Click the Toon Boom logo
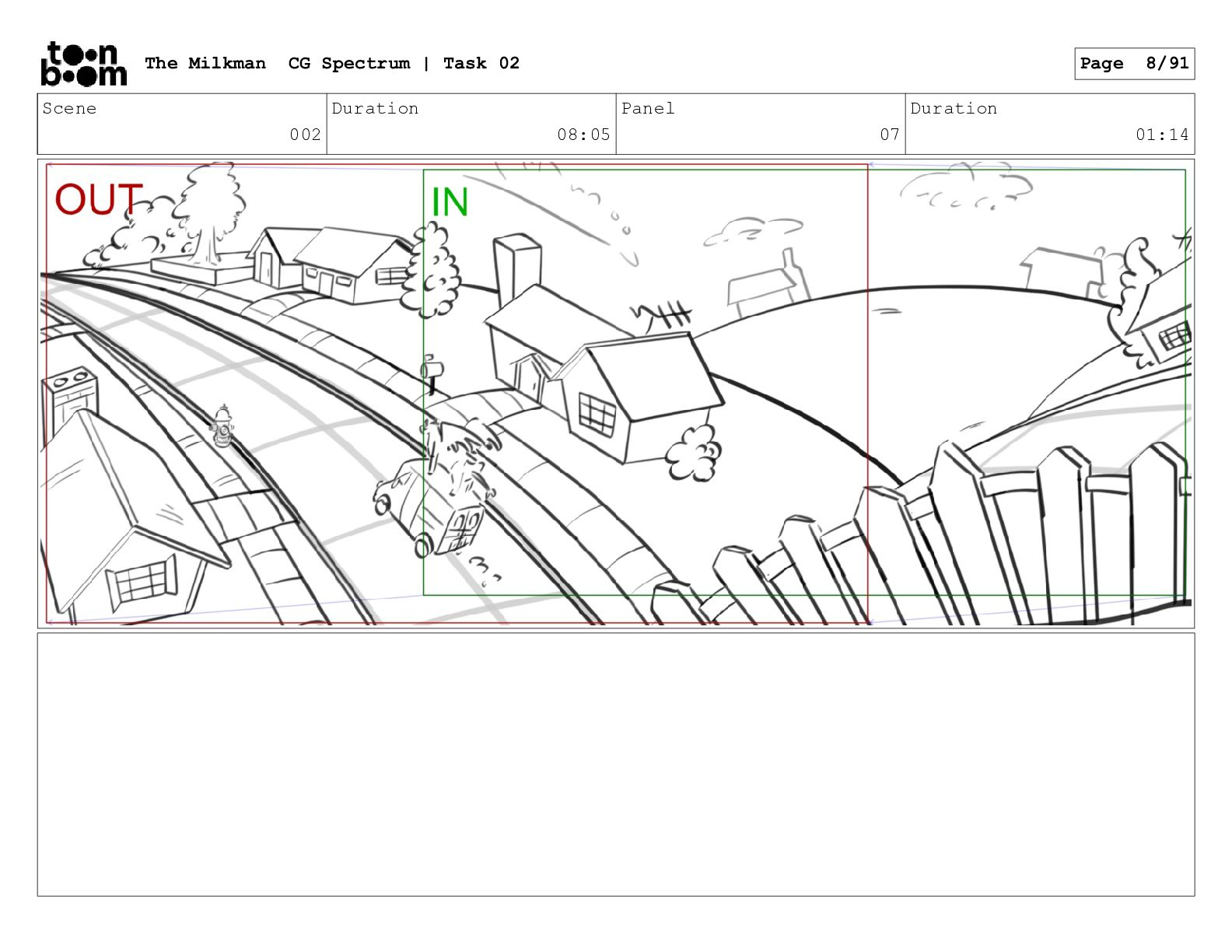The image size is (1232, 952). [x=83, y=63]
